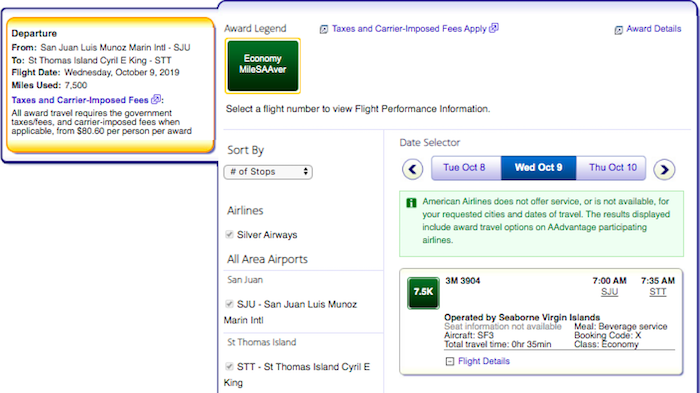Click the SJU airport code link
The image size is (700, 393).
coord(609,292)
